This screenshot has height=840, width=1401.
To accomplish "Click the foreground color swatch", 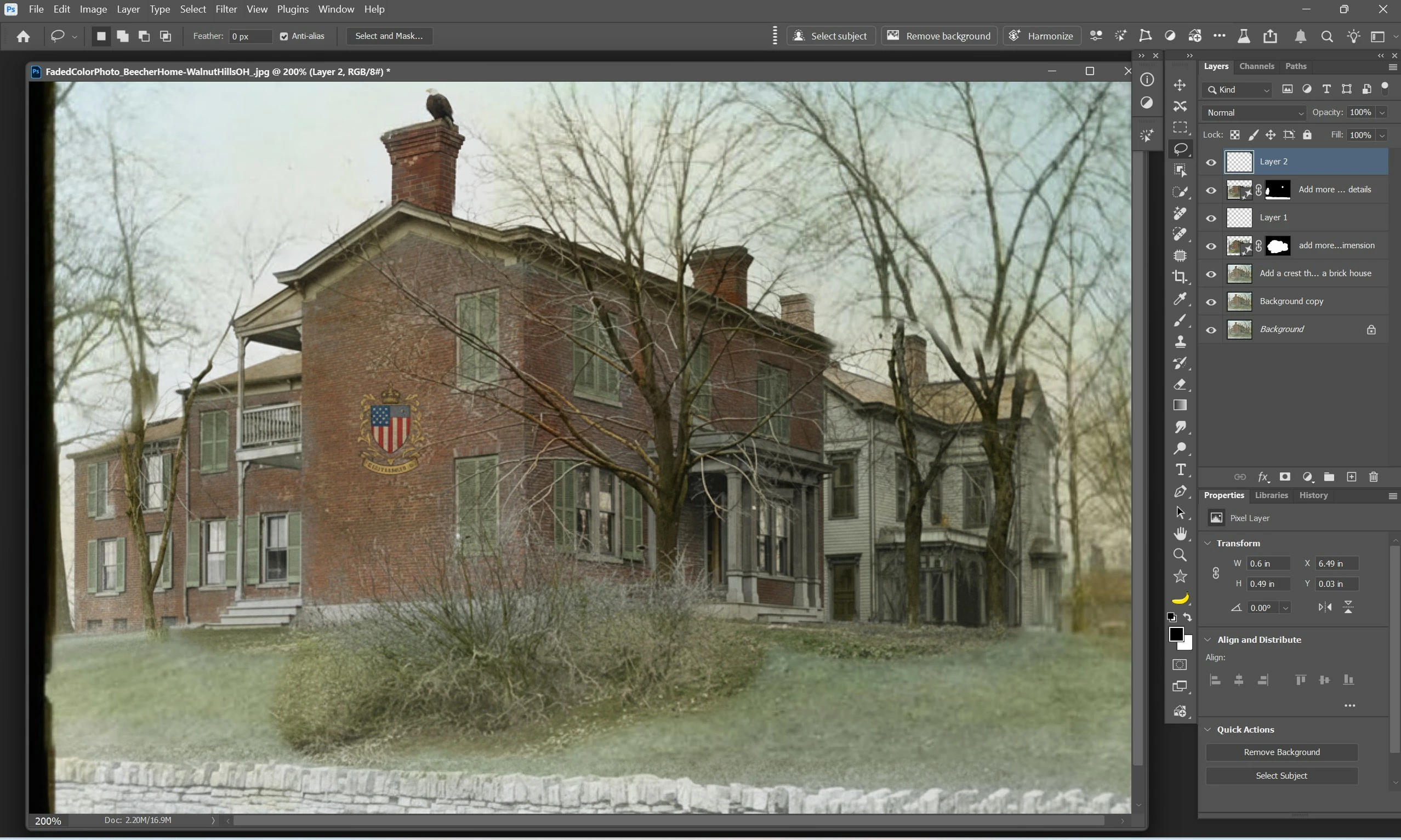I will 1176,635.
